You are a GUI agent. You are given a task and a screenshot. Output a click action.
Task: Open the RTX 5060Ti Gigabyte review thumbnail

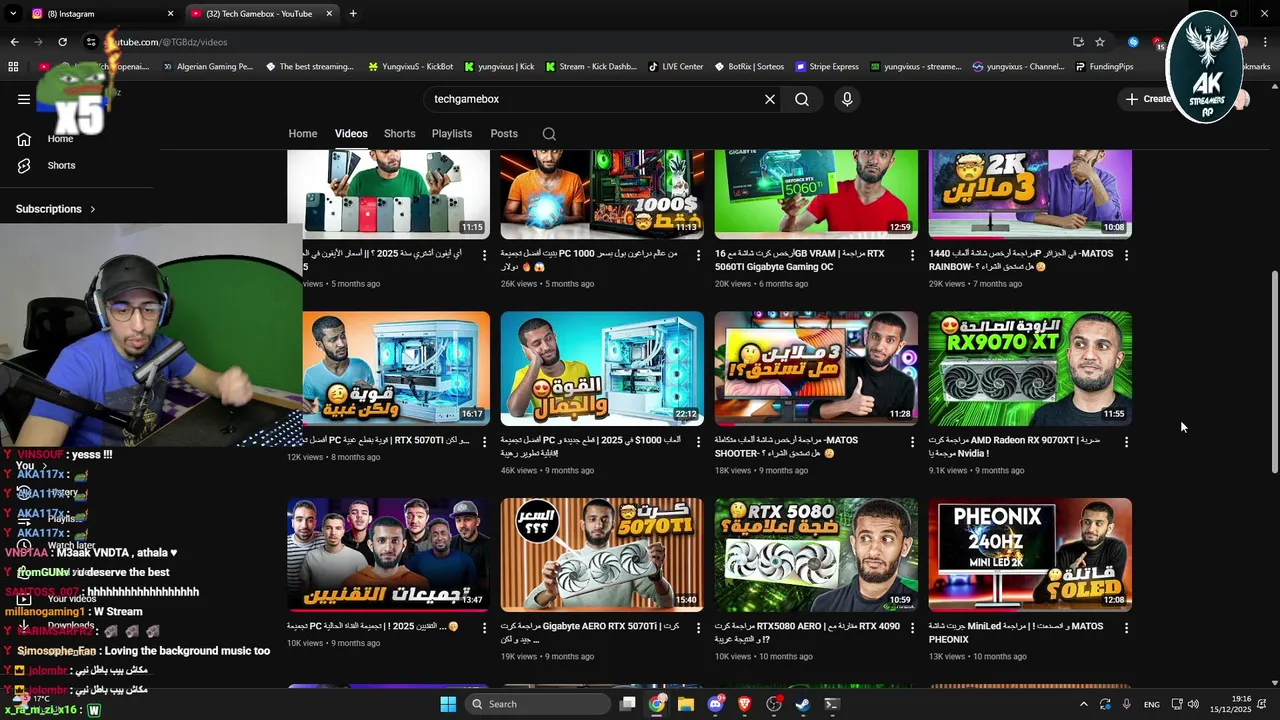[816, 194]
